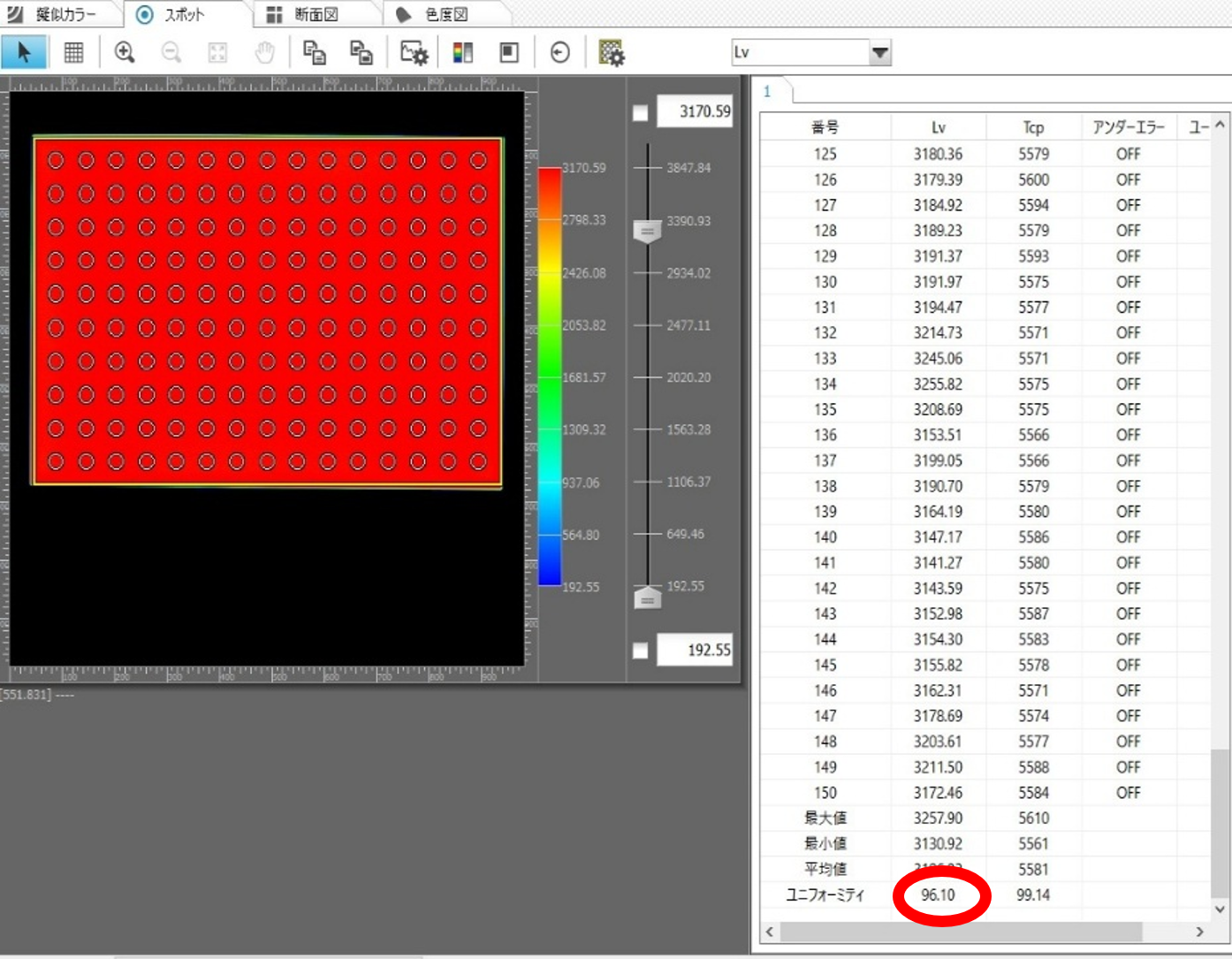This screenshot has width=1232, height=959.
Task: Click the Tcp column header
Action: 1032,127
